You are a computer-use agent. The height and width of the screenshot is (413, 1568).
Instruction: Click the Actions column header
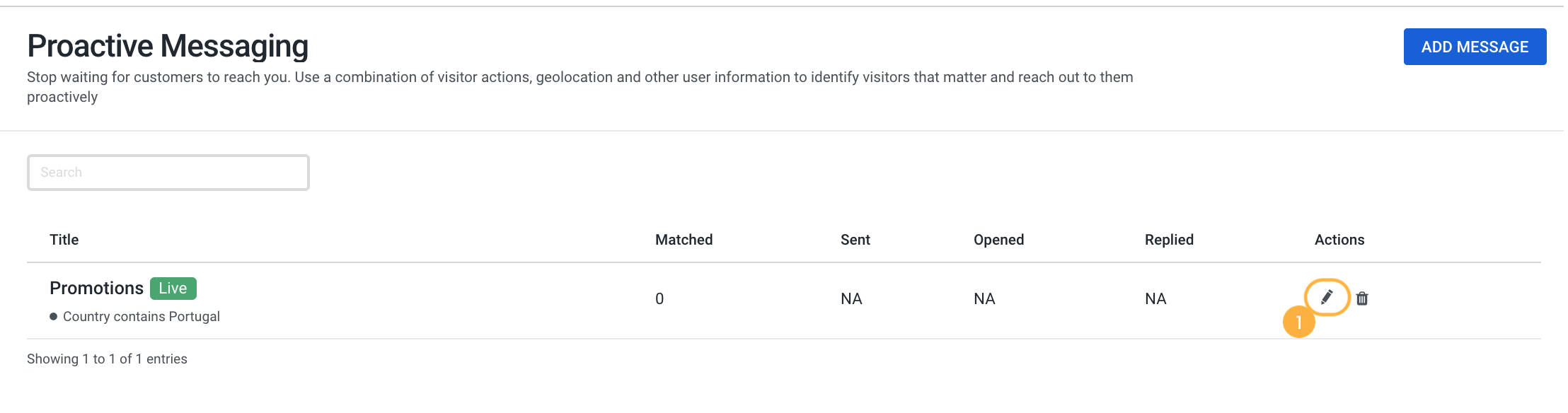point(1339,240)
